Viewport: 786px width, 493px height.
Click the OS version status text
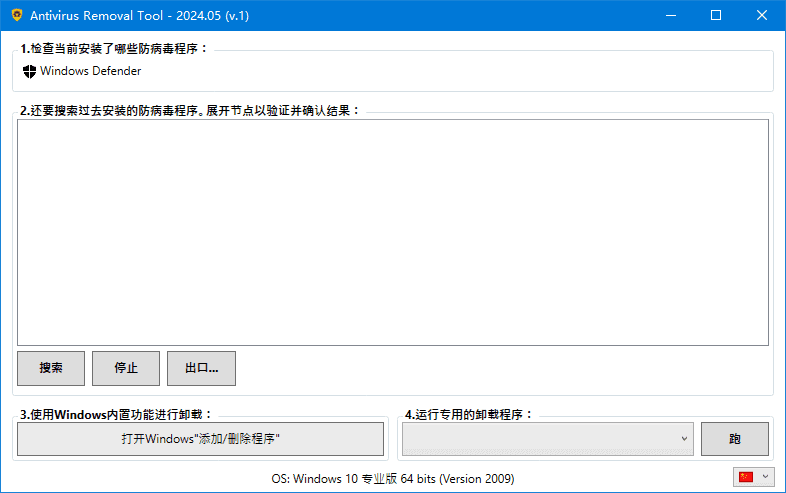click(x=393, y=478)
